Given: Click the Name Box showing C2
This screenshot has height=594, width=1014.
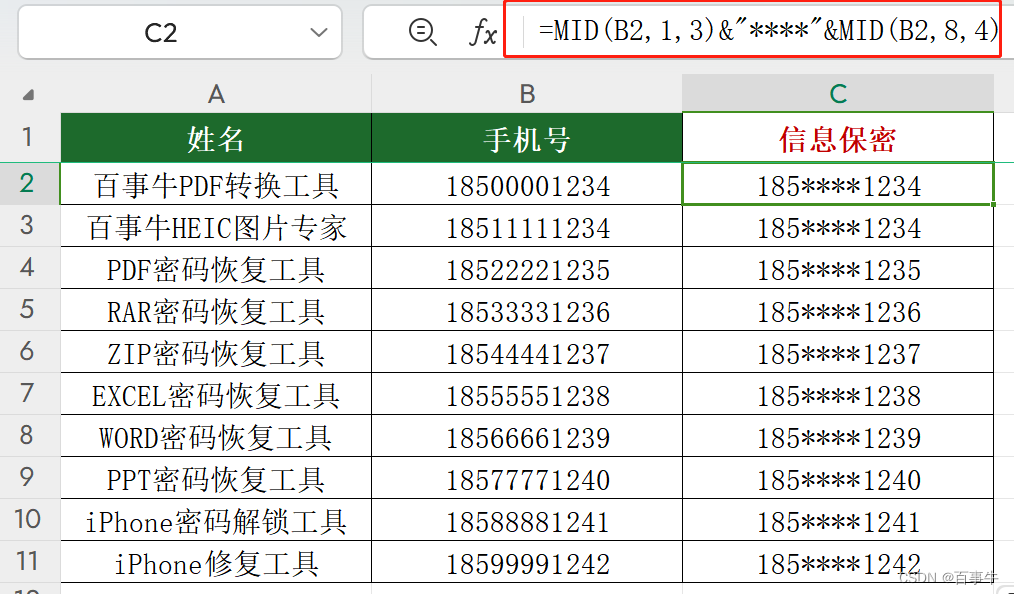Looking at the screenshot, I should click(180, 32).
